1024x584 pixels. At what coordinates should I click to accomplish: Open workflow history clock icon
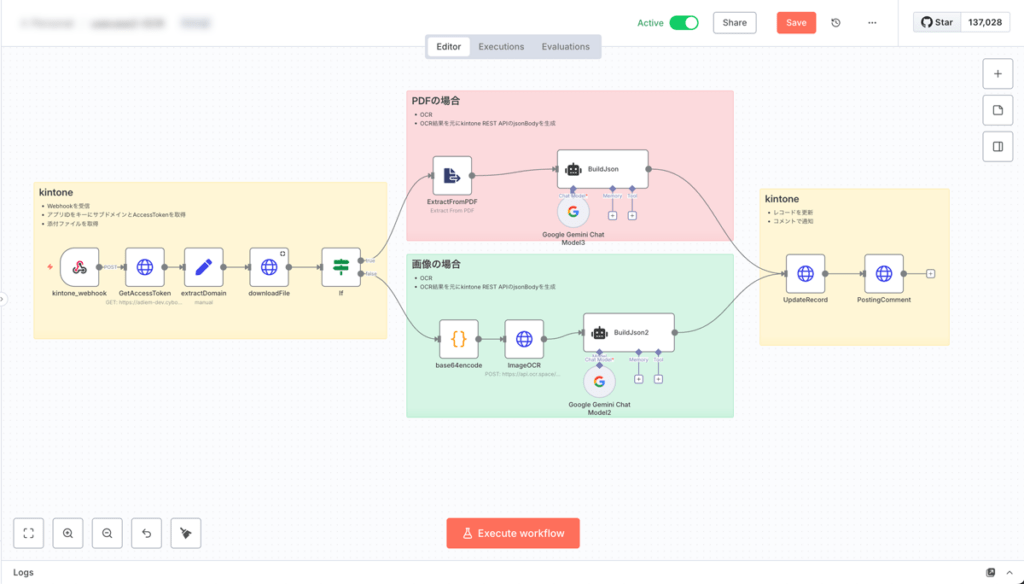[836, 23]
